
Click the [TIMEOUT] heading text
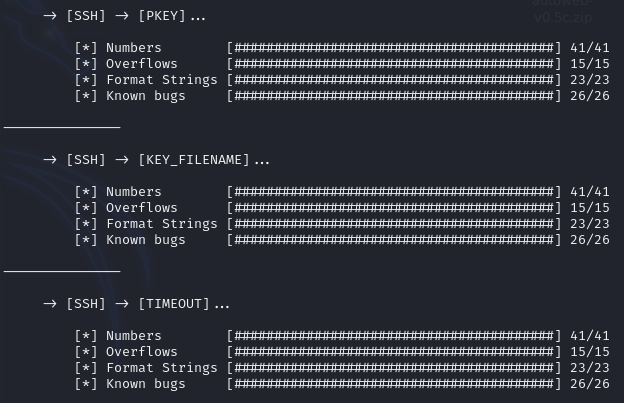click(174, 304)
